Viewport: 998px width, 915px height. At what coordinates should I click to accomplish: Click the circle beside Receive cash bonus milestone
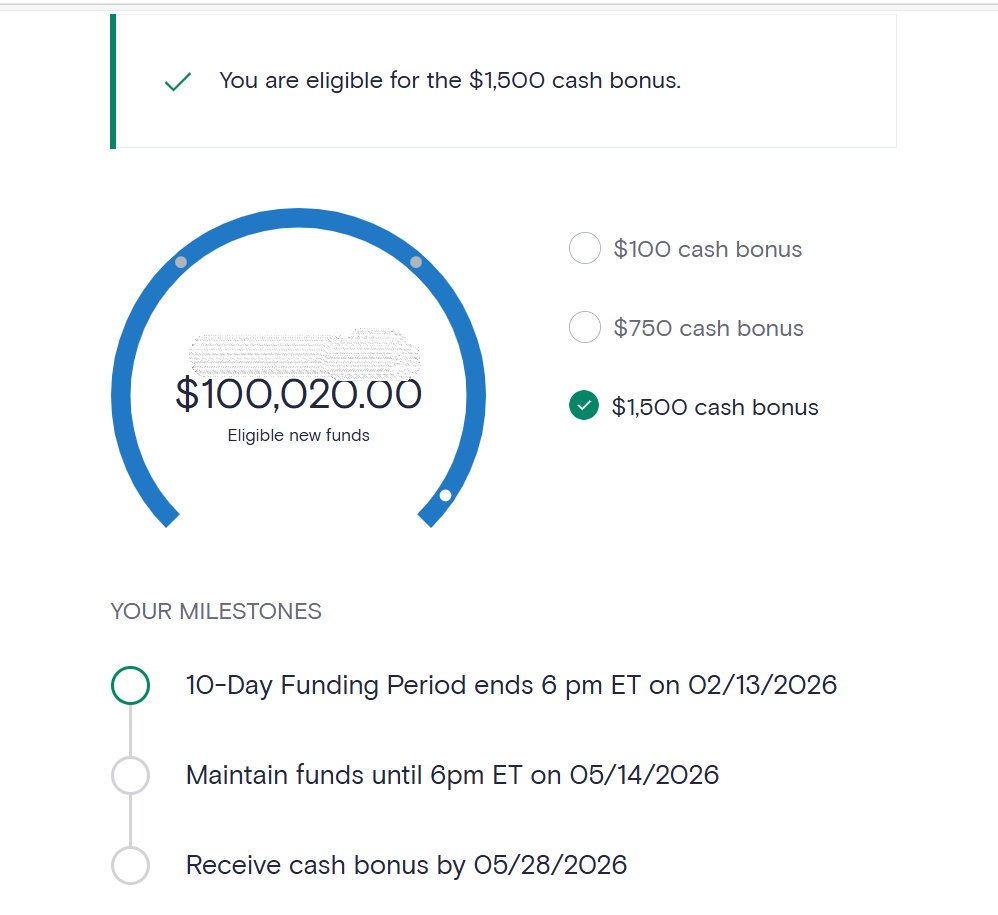(x=130, y=865)
